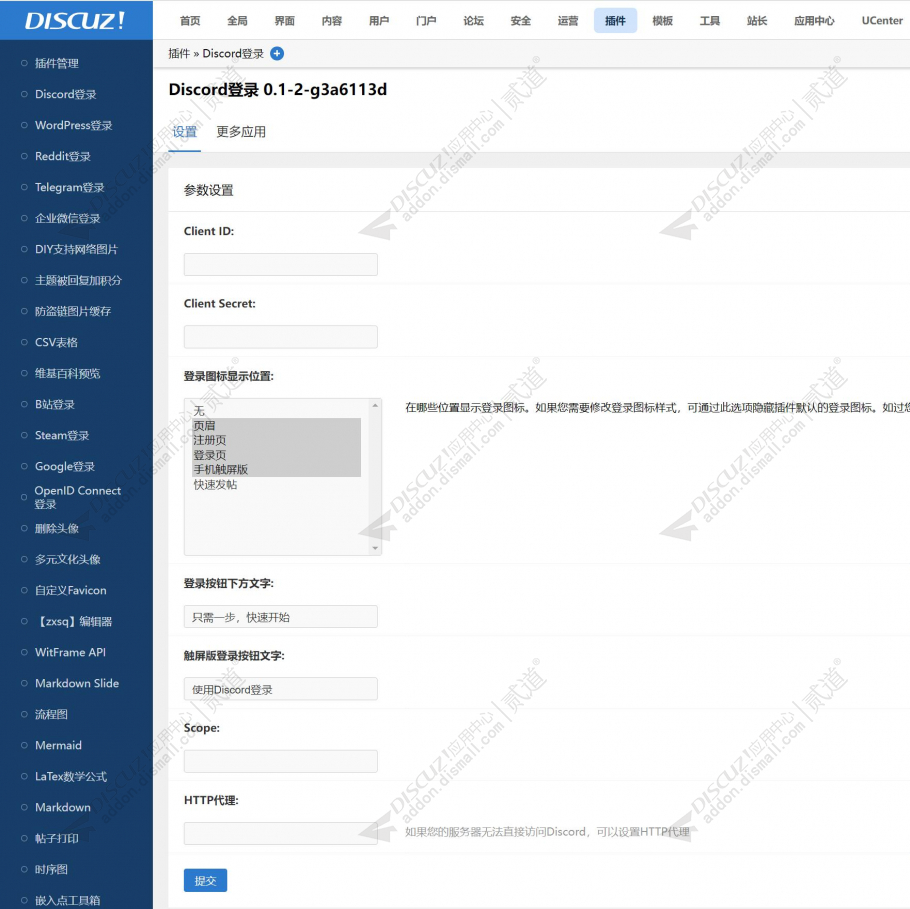
Task: Select 登录页 in the position list
Action: click(276, 455)
